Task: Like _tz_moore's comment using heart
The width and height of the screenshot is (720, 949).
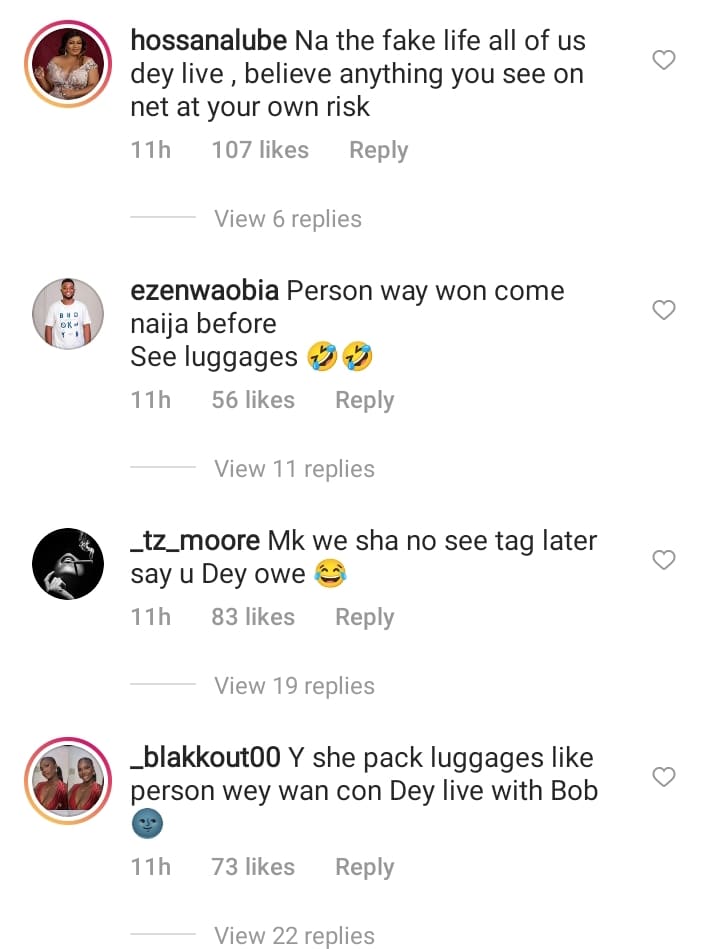Action: [664, 560]
